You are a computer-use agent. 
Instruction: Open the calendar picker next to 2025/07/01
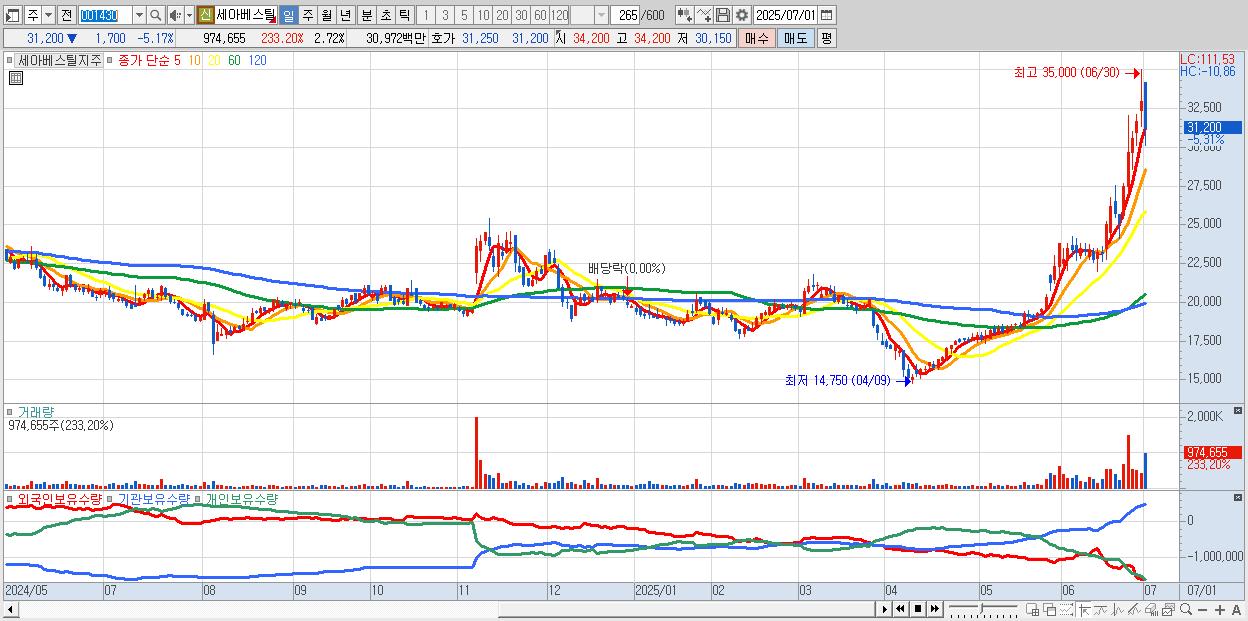click(826, 16)
